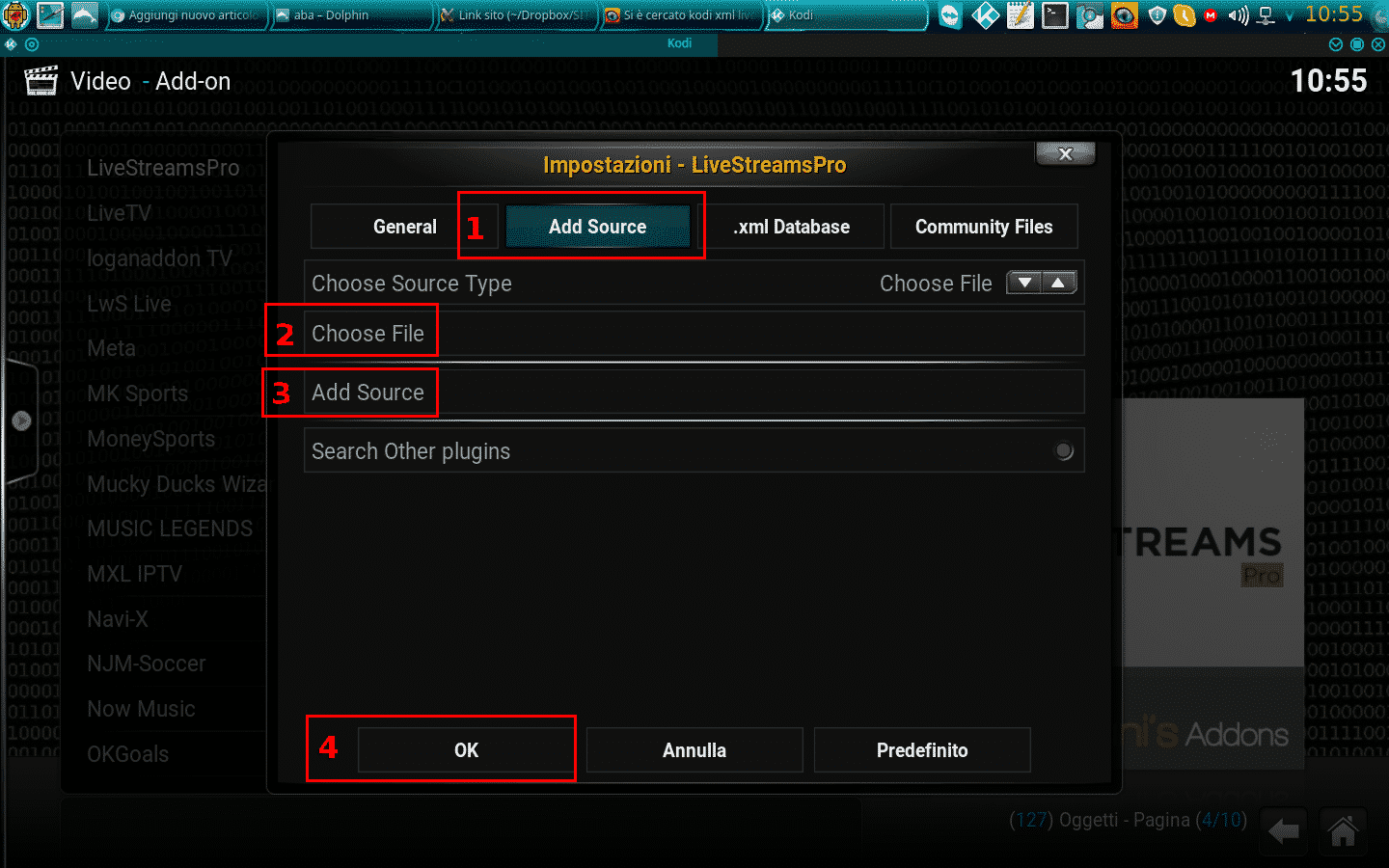This screenshot has width=1389, height=868.
Task: Open the application launcher menu icon
Action: (15, 15)
